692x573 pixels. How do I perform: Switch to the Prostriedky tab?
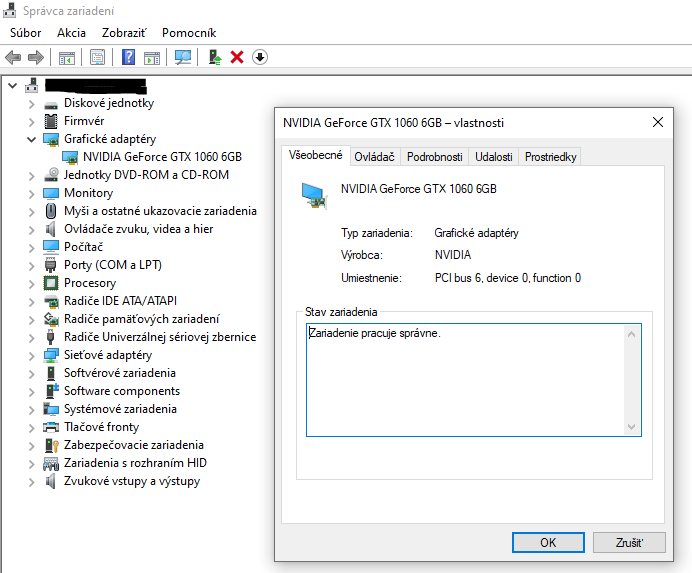[550, 157]
